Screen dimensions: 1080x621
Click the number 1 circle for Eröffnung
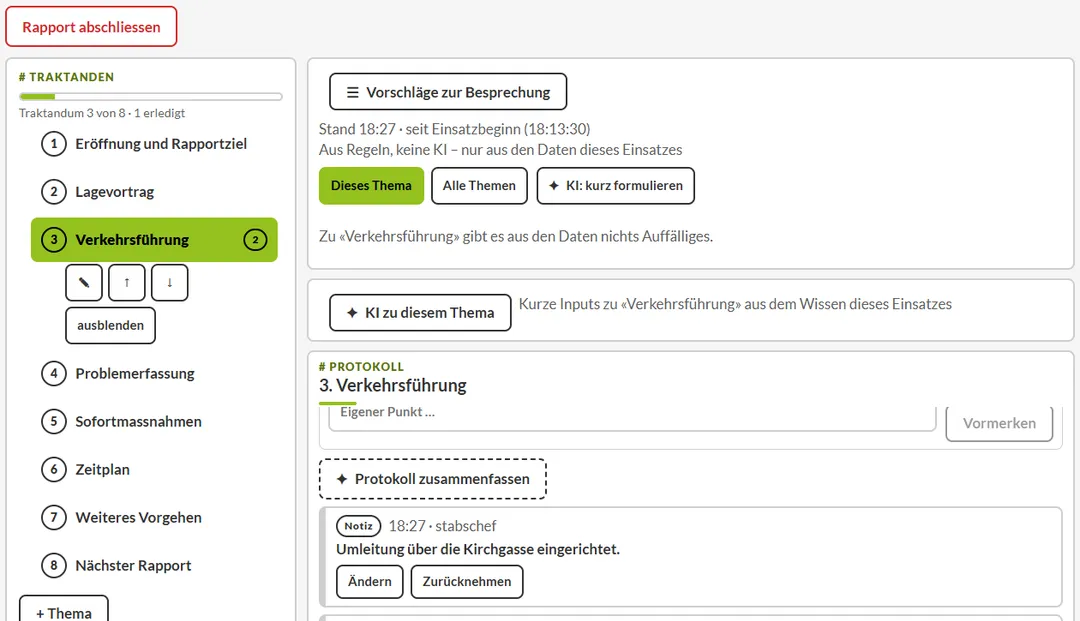54,144
